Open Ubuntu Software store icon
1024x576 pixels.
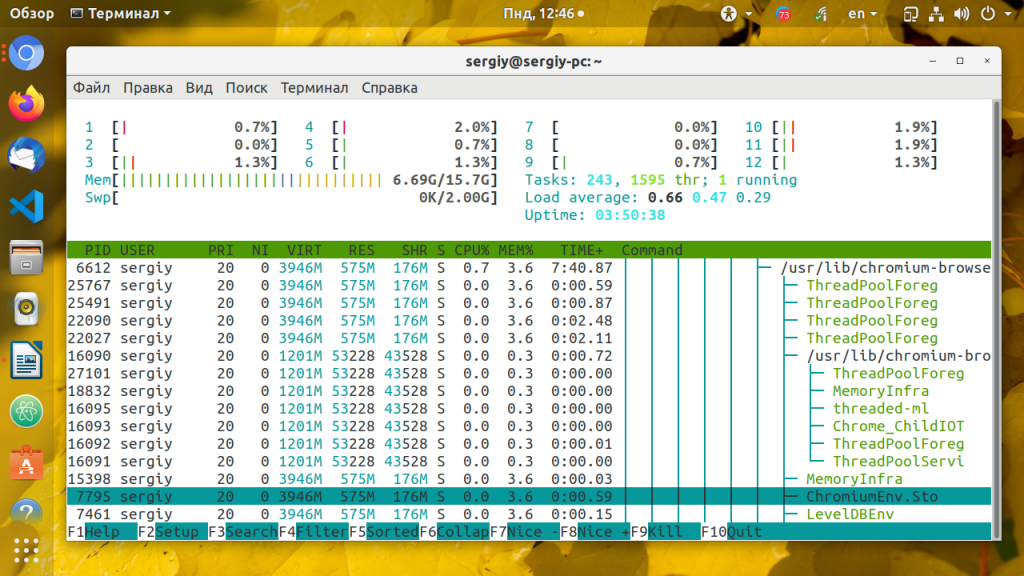click(x=27, y=463)
